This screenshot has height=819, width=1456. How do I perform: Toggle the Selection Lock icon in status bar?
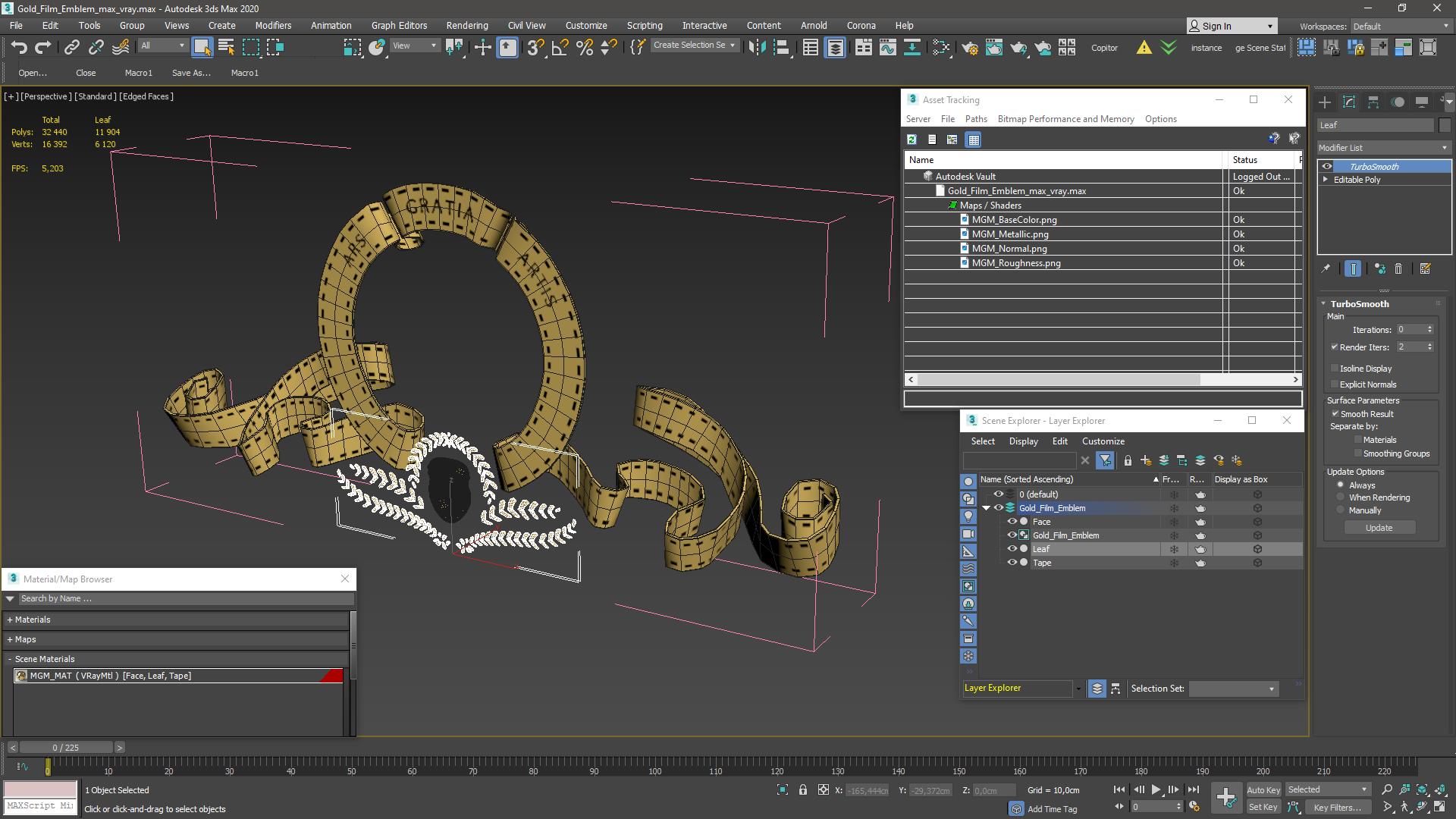(803, 789)
